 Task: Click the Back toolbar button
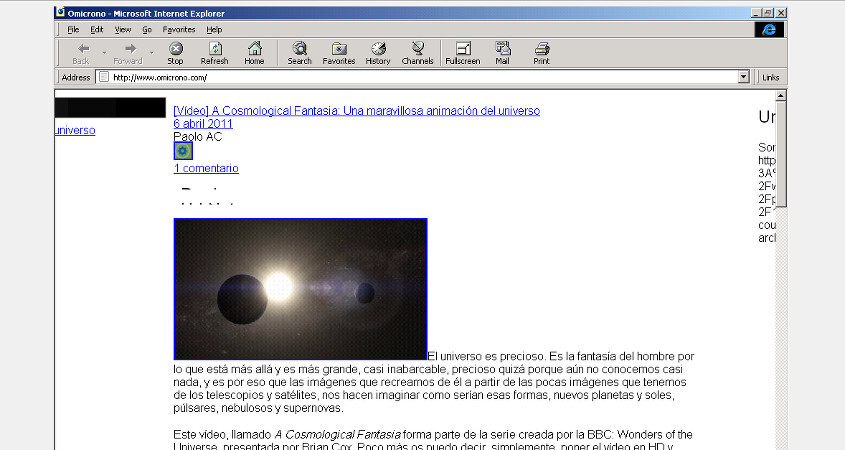82,53
